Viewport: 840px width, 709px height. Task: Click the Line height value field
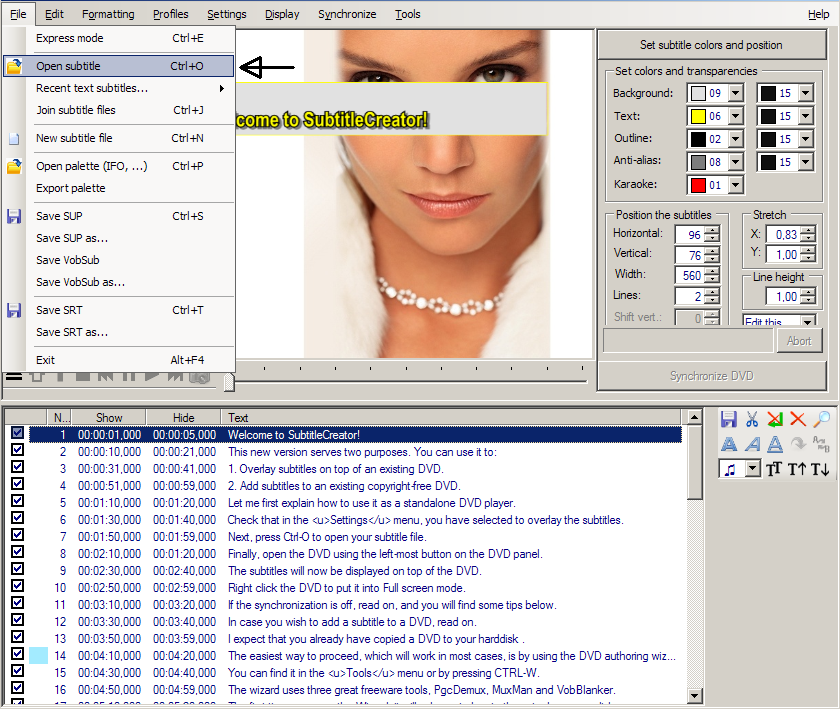coord(783,296)
